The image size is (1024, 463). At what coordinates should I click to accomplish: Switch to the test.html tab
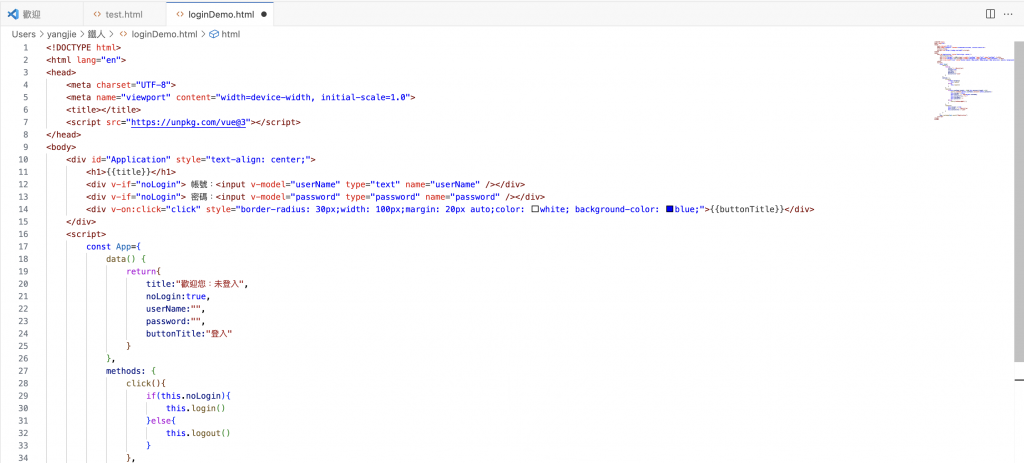(x=124, y=14)
